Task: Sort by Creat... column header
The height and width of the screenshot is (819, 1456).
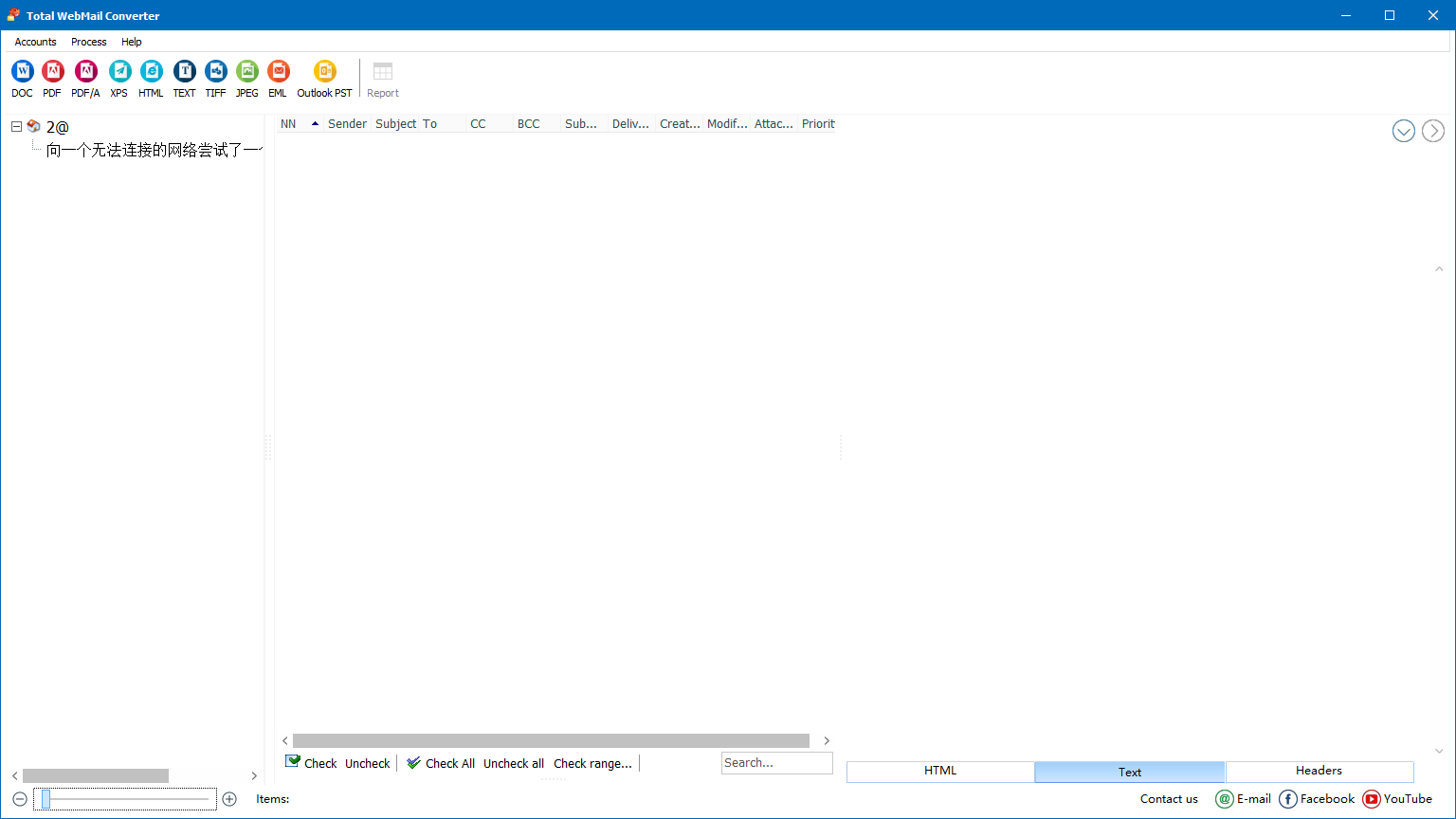Action: coord(680,124)
